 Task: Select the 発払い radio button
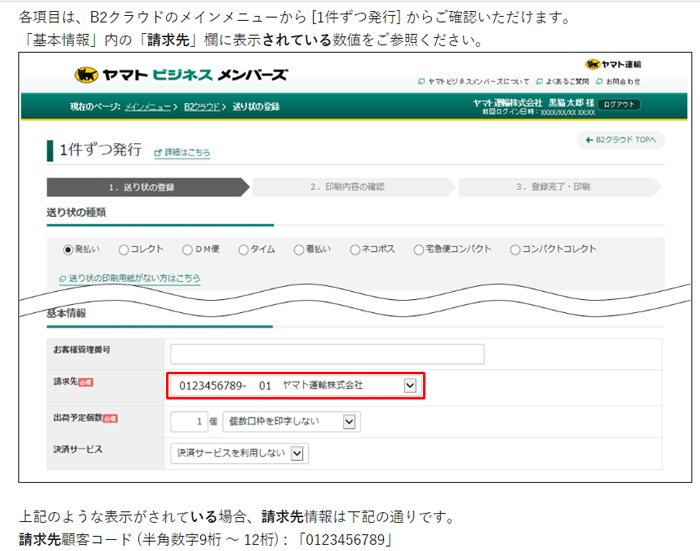[x=68, y=250]
